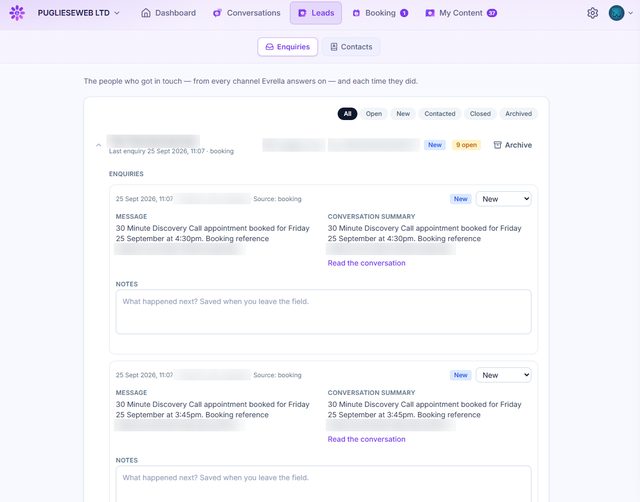Archive this lead via Archive button
Viewport: 640px width, 502px height.
513,145
